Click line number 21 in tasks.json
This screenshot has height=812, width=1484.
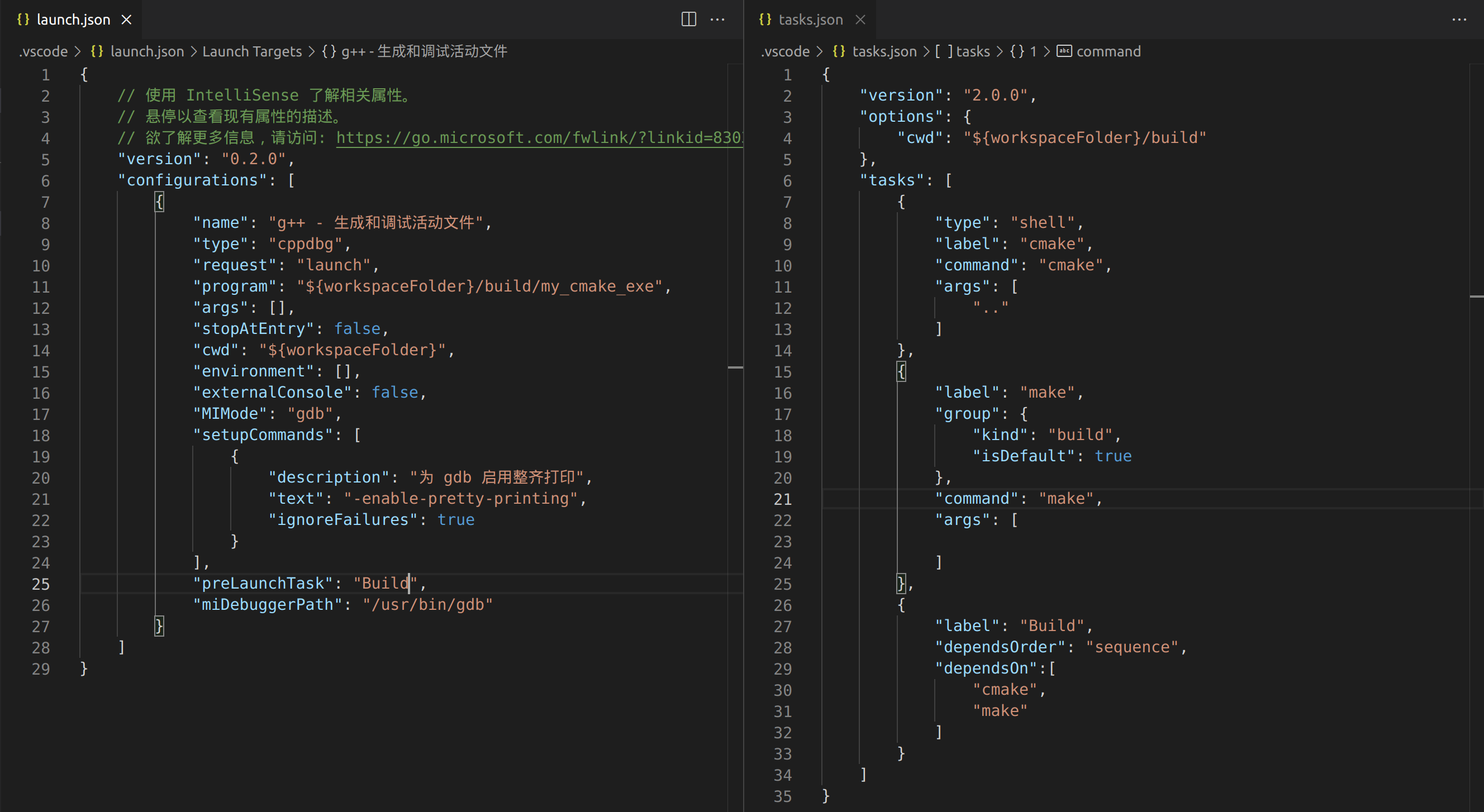[x=782, y=499]
